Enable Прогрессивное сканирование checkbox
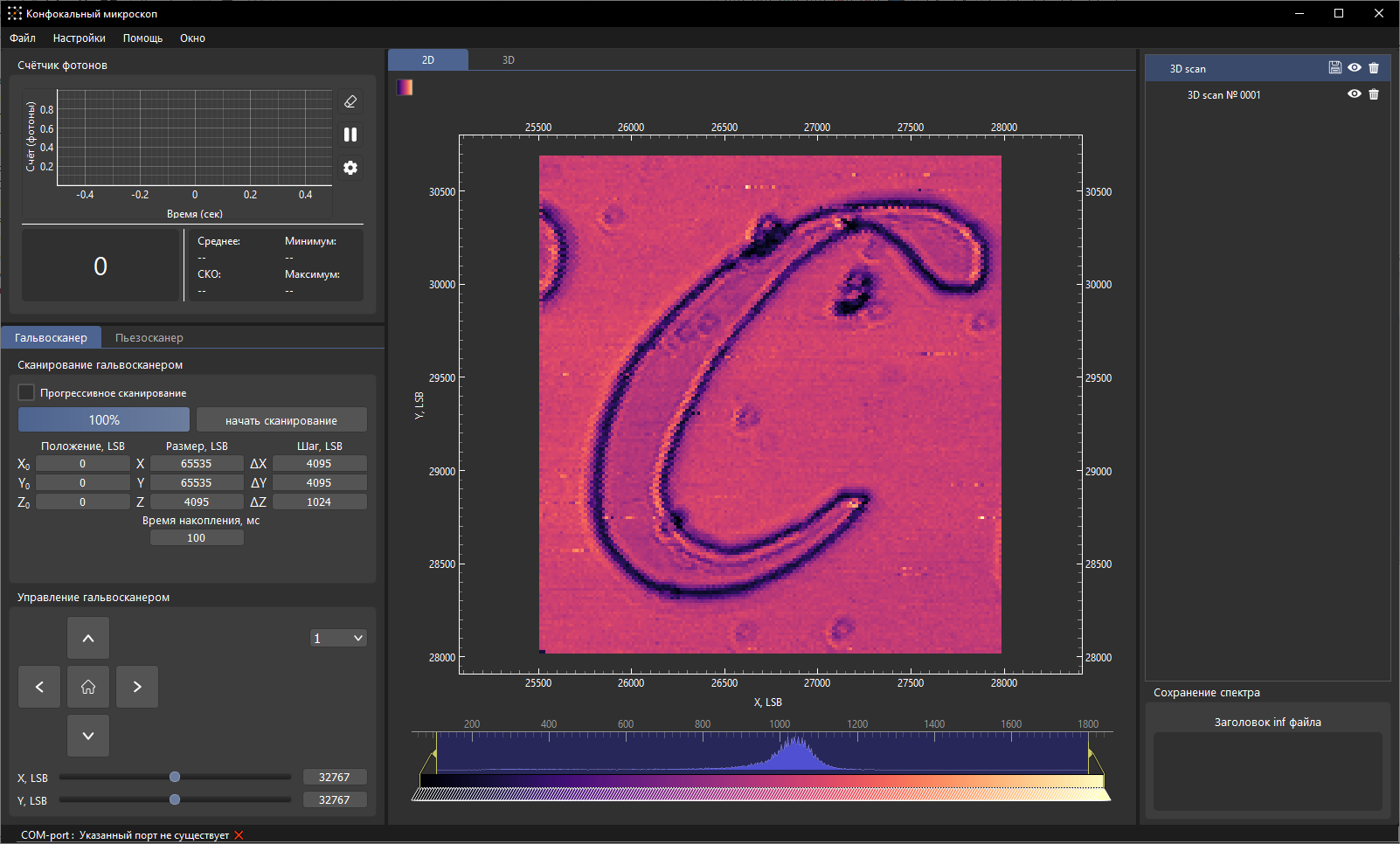 [x=26, y=392]
